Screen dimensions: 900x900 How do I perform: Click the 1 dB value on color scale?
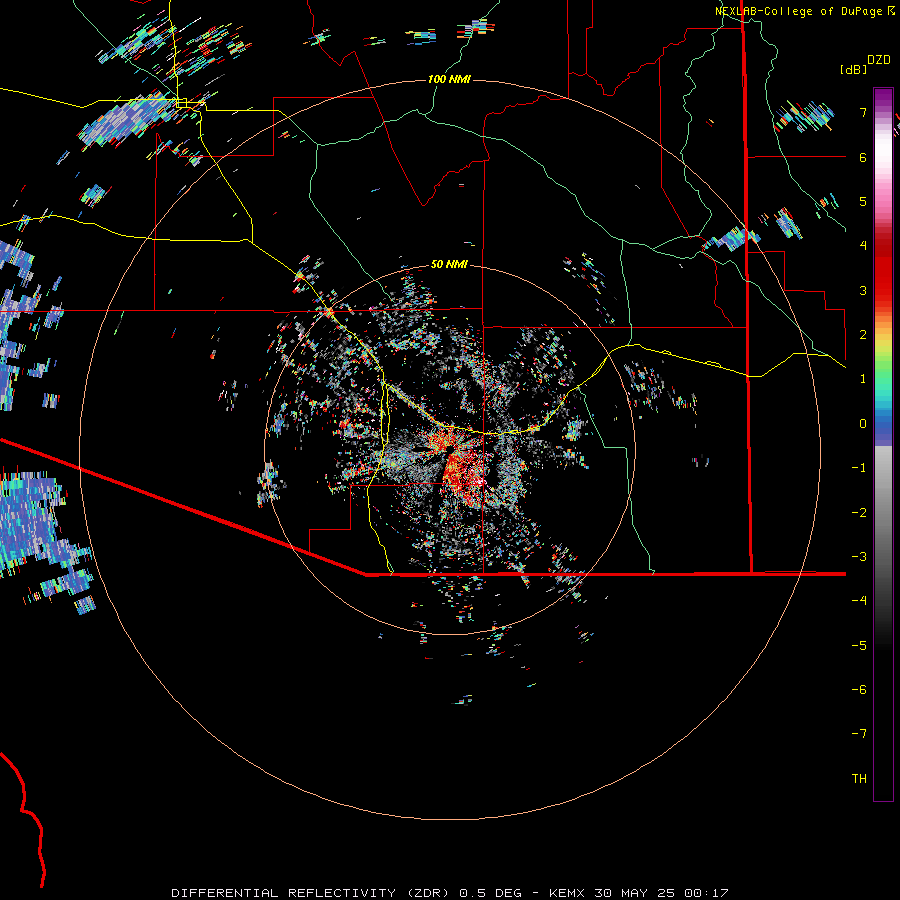(x=863, y=379)
